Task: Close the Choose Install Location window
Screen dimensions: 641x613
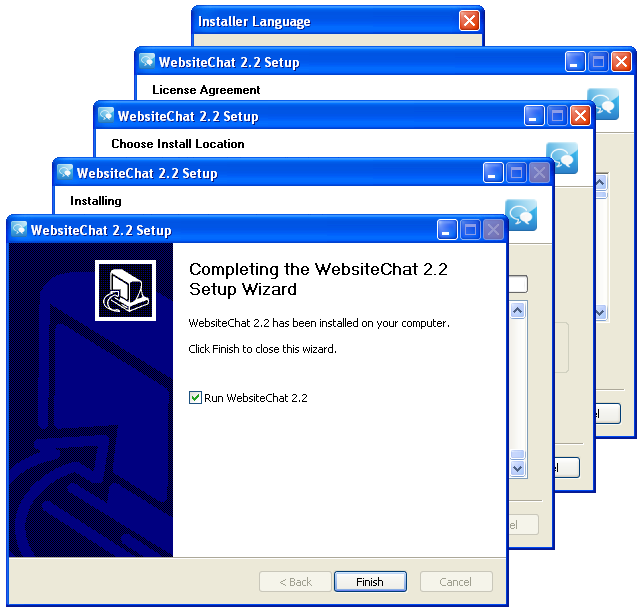Action: (x=580, y=116)
